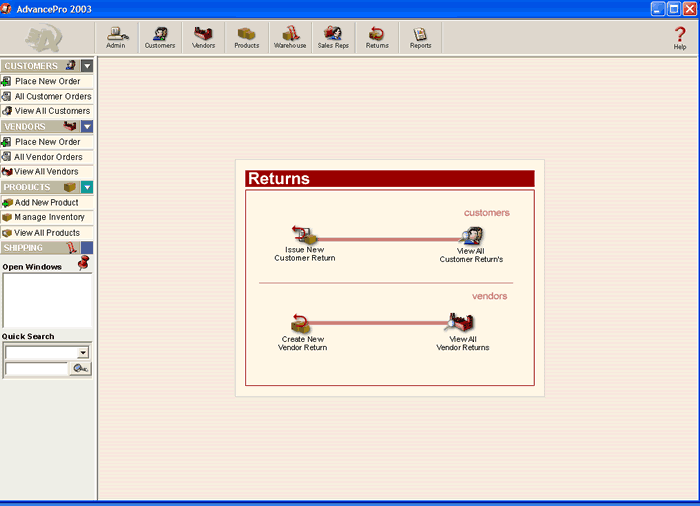The width and height of the screenshot is (700, 506).
Task: Open View All Vendors
Action: [x=47, y=172]
